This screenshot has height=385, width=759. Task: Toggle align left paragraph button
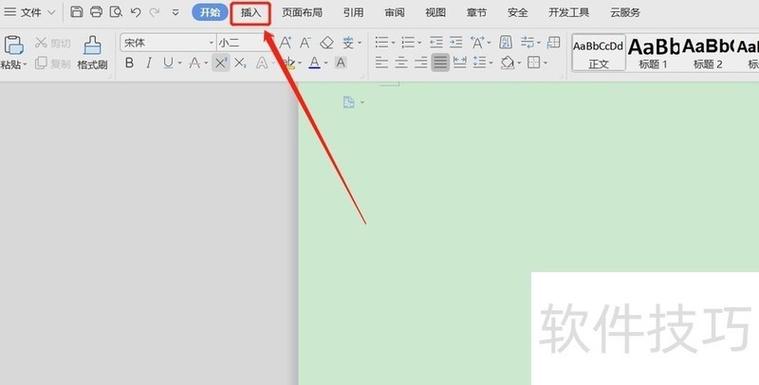pos(382,62)
